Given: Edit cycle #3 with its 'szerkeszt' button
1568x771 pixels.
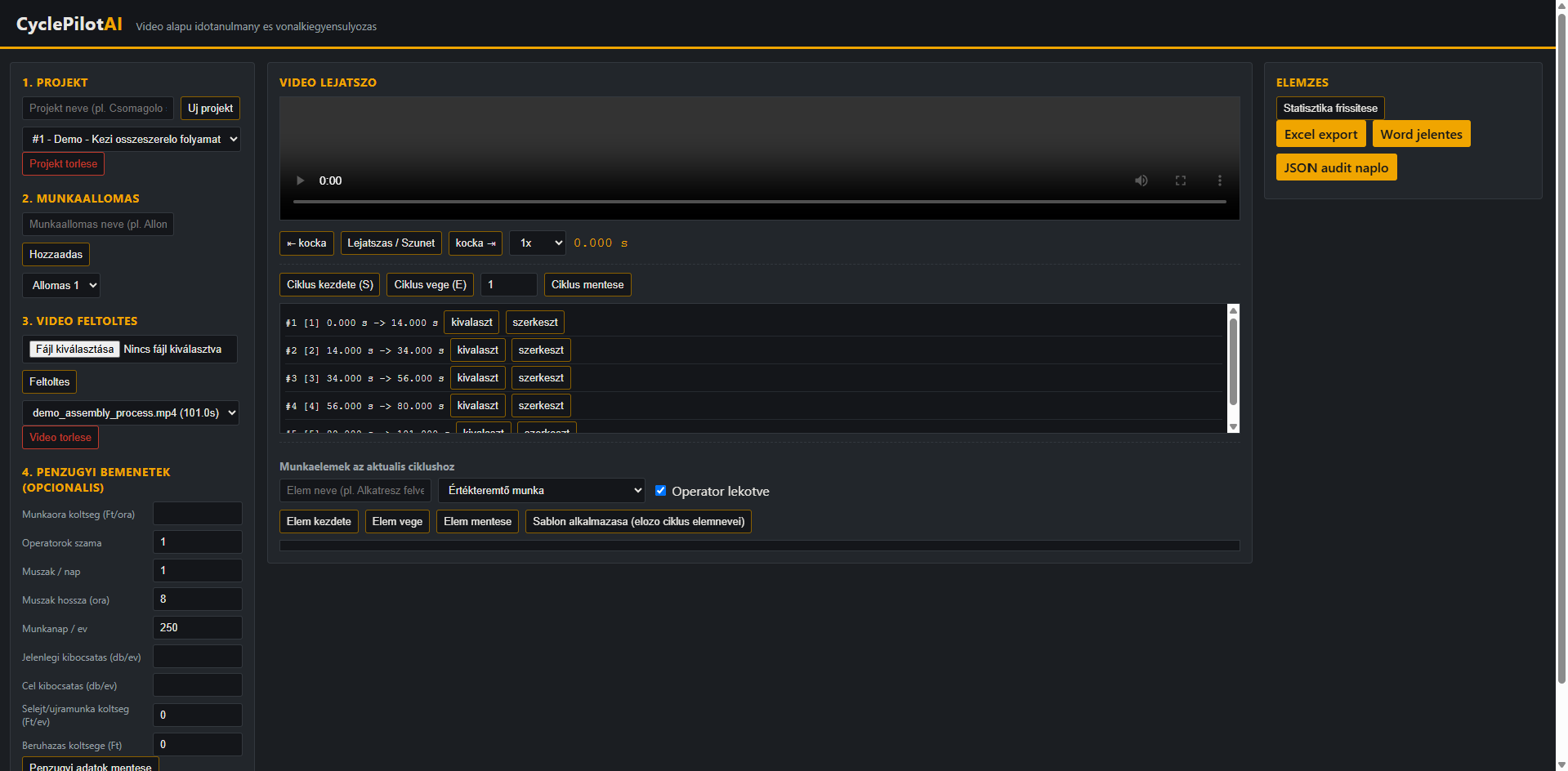Looking at the screenshot, I should coord(541,378).
